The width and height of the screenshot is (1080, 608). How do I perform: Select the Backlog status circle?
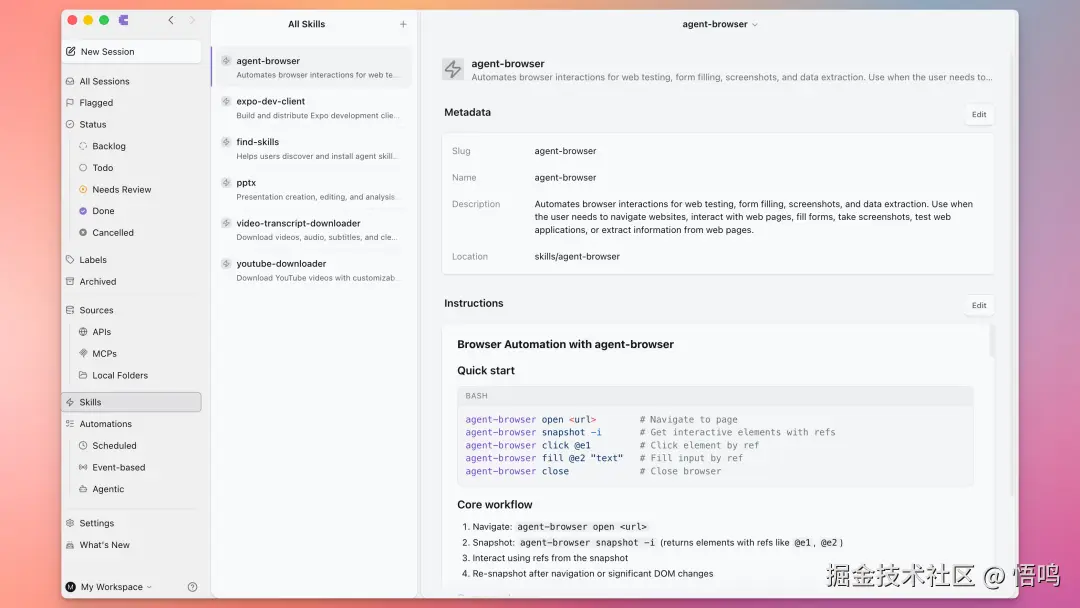(83, 146)
